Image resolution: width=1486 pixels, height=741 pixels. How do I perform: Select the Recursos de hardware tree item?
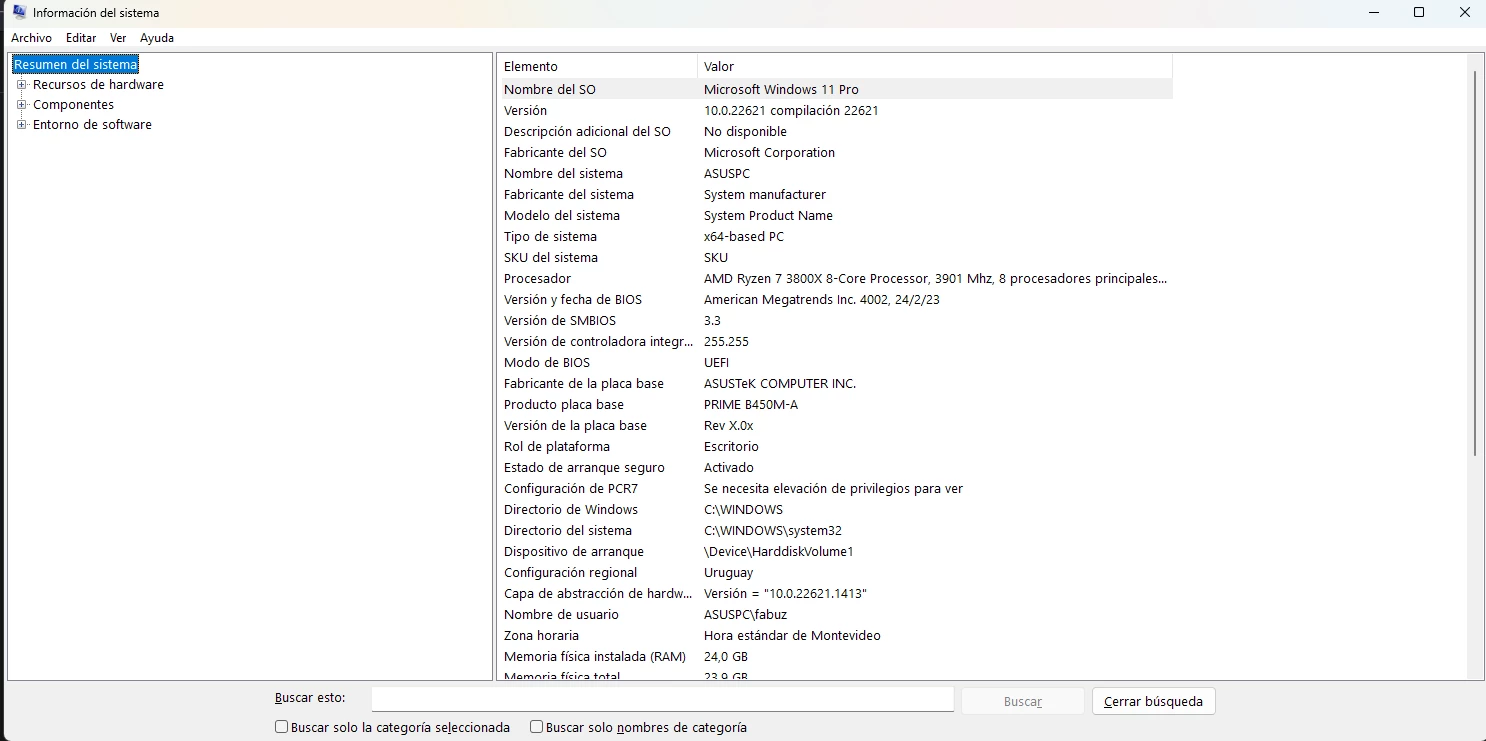98,85
